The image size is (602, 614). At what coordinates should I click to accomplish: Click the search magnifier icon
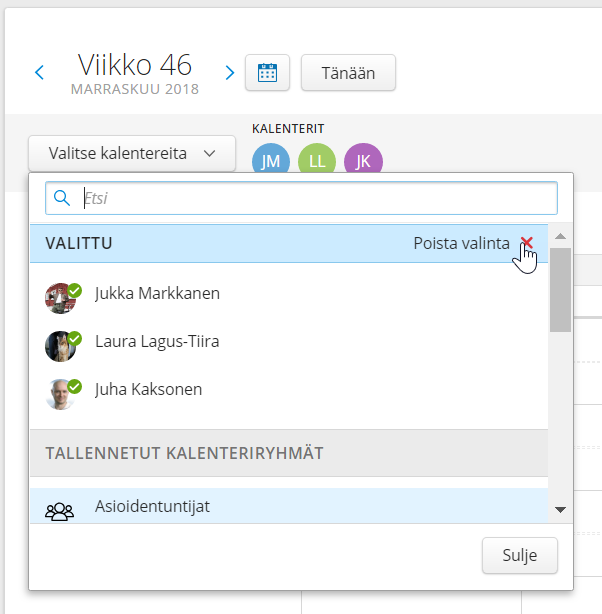click(x=62, y=198)
